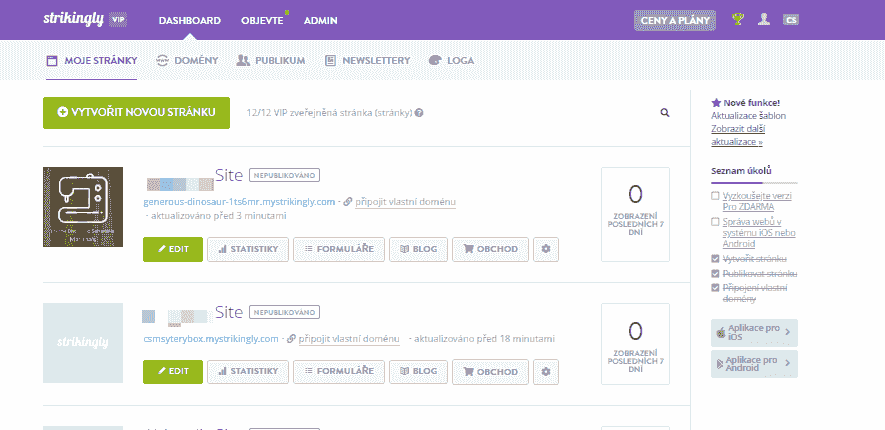Toggle Připojení vlastní domény checkbox
This screenshot has height=430, width=885.
pos(715,288)
